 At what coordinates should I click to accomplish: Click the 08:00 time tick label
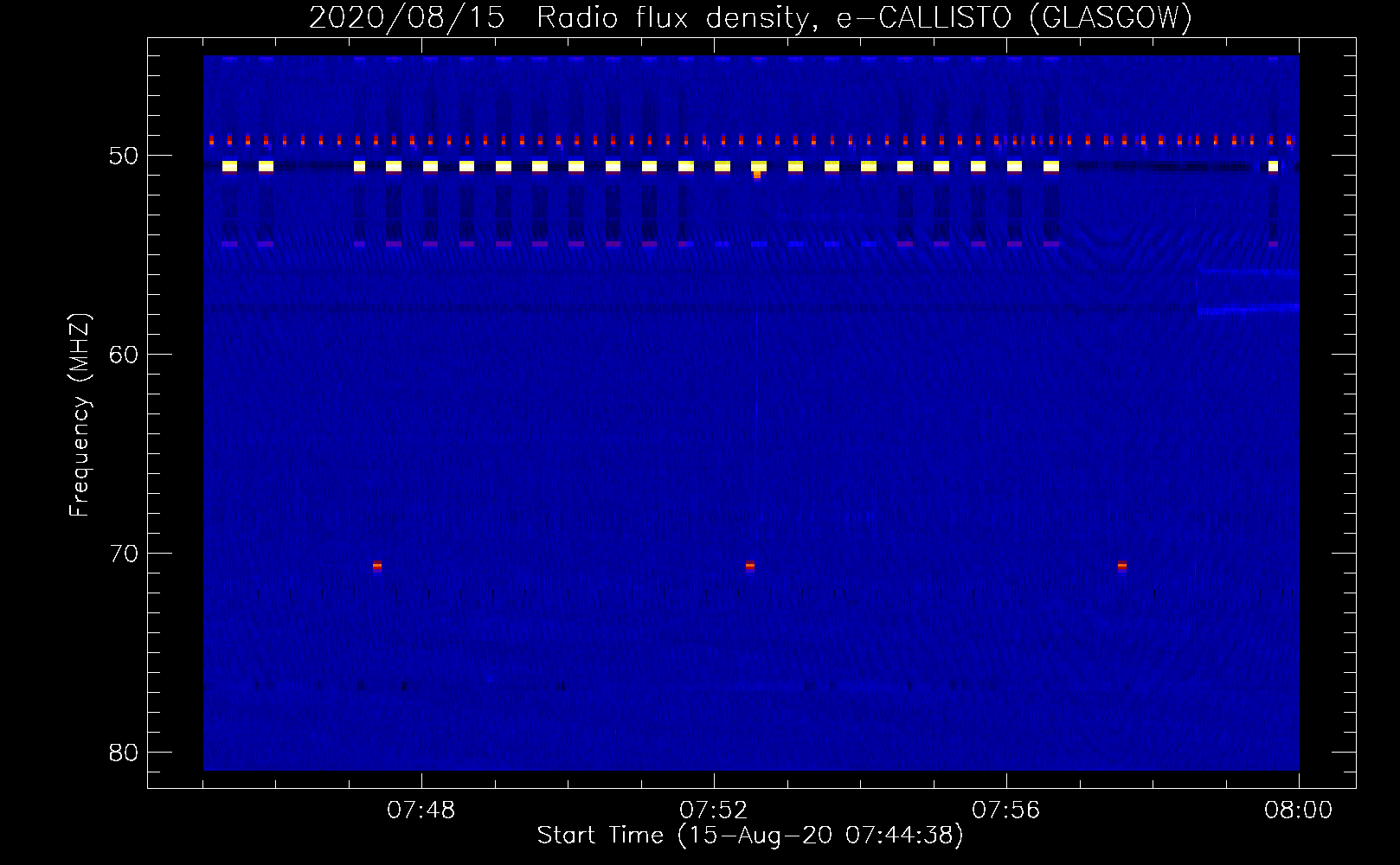point(1299,811)
